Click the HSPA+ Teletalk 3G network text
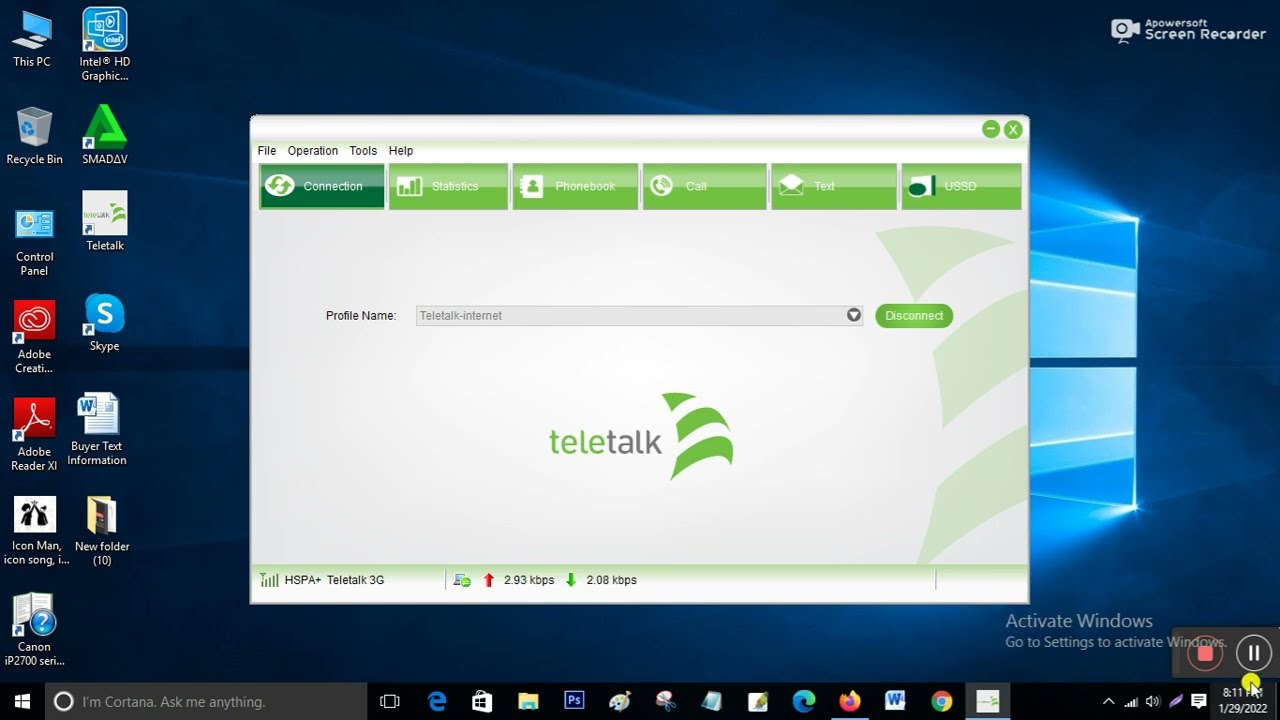This screenshot has width=1280, height=720. click(x=334, y=580)
